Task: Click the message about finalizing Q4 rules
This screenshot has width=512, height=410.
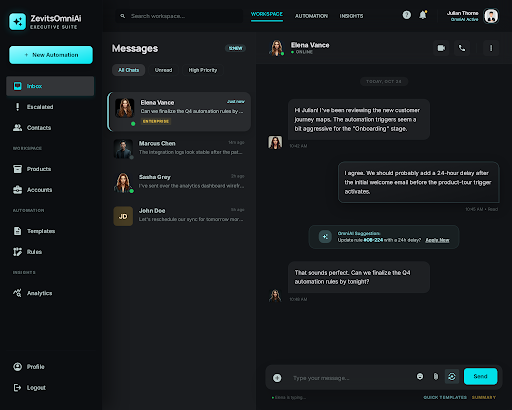Action: tap(359, 277)
